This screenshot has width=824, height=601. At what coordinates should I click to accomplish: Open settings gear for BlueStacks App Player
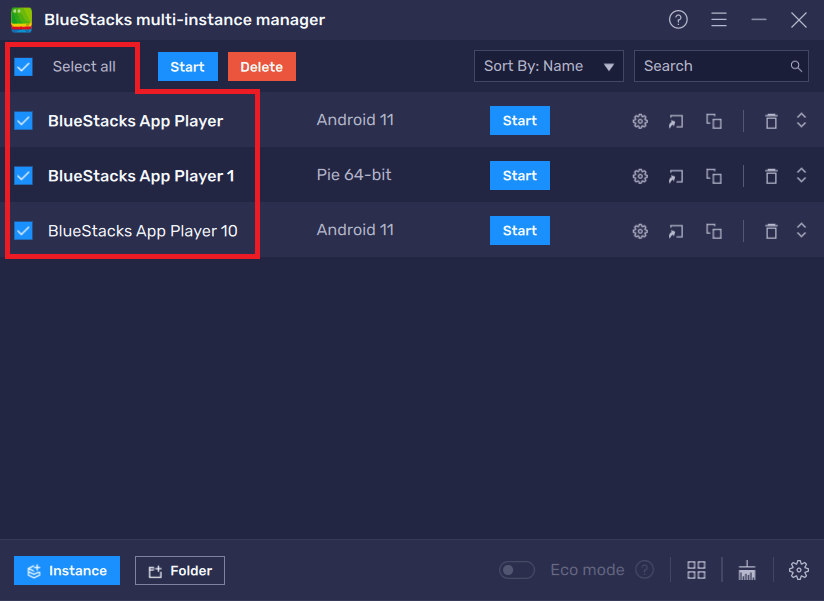pyautogui.click(x=640, y=120)
